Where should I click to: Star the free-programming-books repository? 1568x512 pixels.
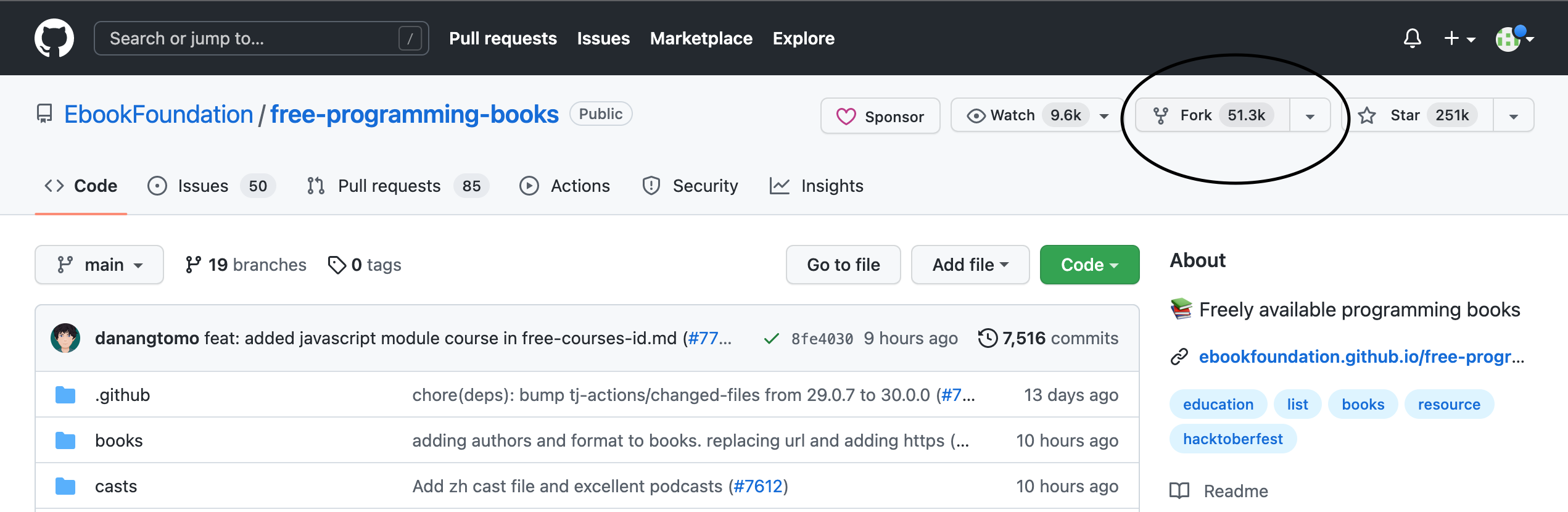pyautogui.click(x=1404, y=115)
